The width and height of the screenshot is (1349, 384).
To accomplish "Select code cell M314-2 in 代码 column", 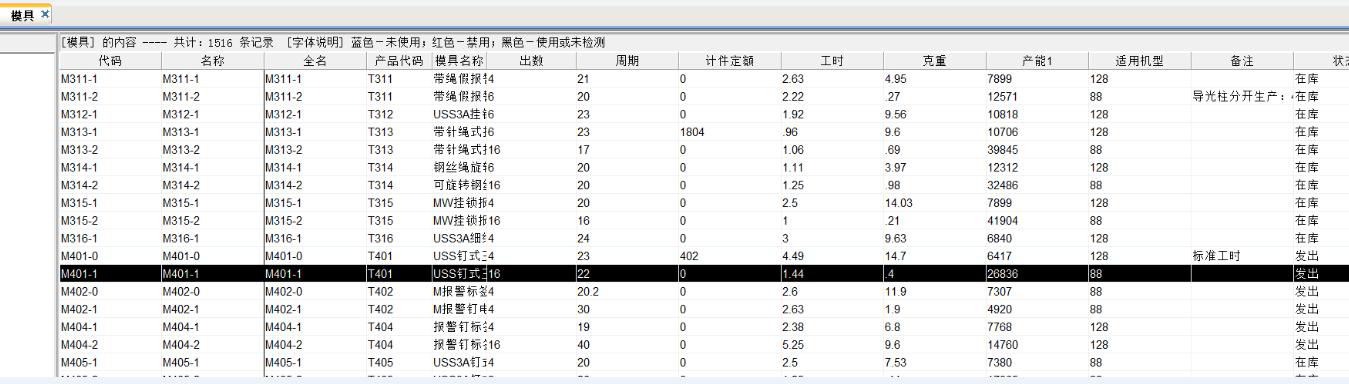I will (x=110, y=185).
